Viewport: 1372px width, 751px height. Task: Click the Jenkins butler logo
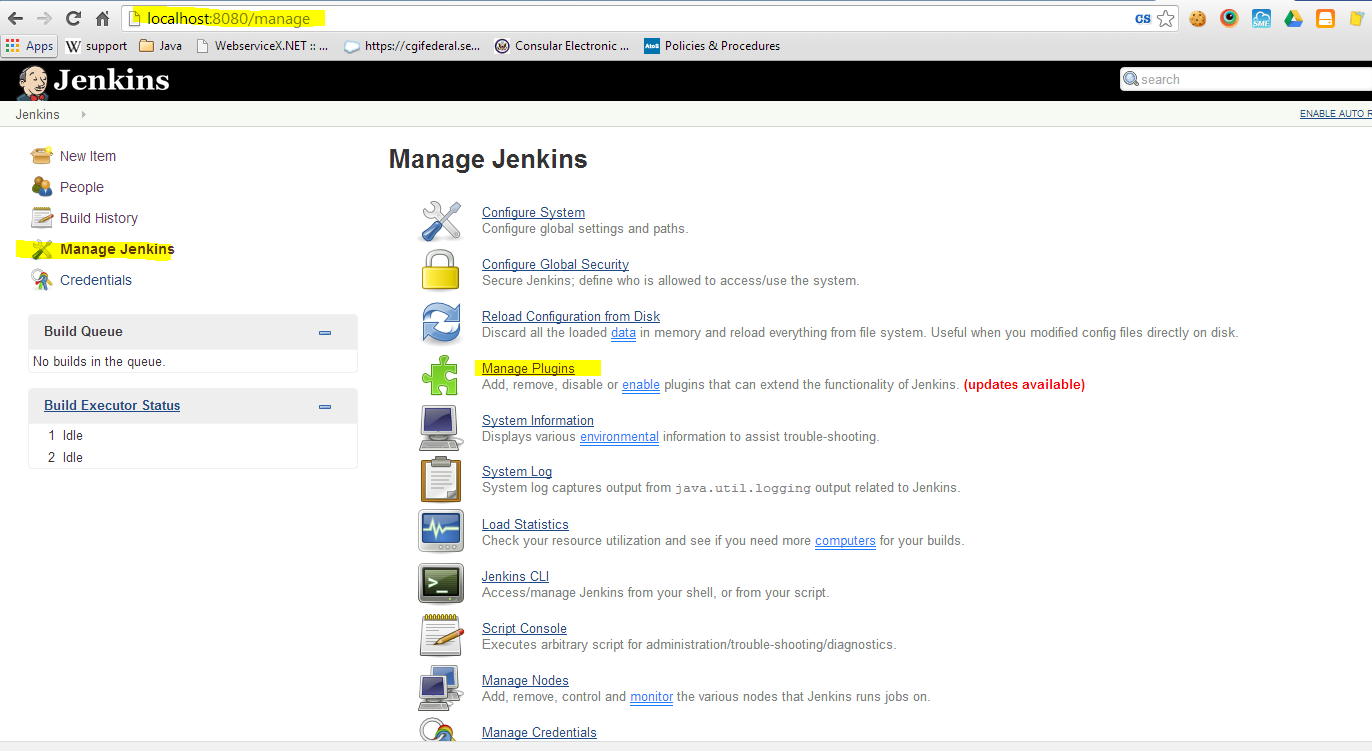click(x=32, y=81)
